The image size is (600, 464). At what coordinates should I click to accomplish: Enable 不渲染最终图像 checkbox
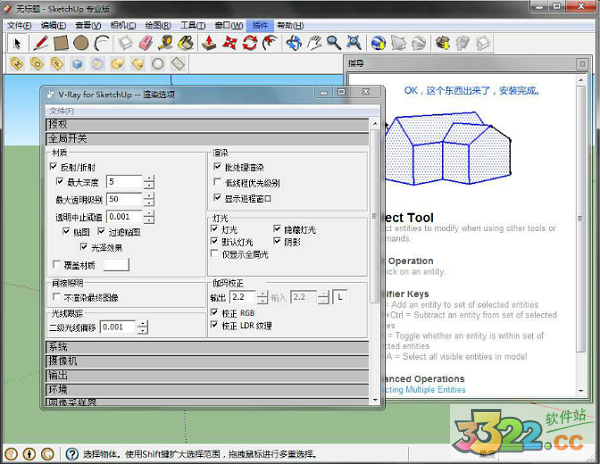(56, 297)
